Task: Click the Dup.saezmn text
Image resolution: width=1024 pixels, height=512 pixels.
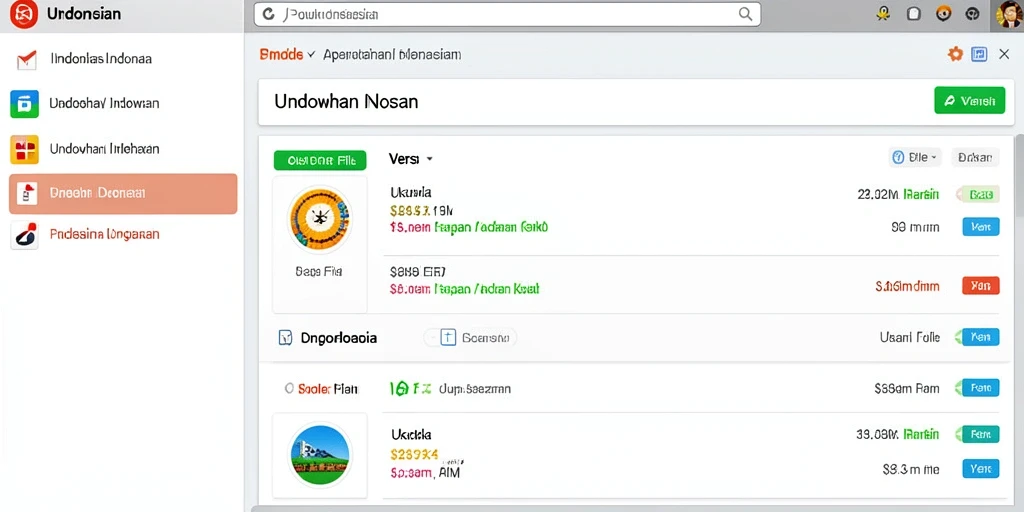Action: pos(475,389)
